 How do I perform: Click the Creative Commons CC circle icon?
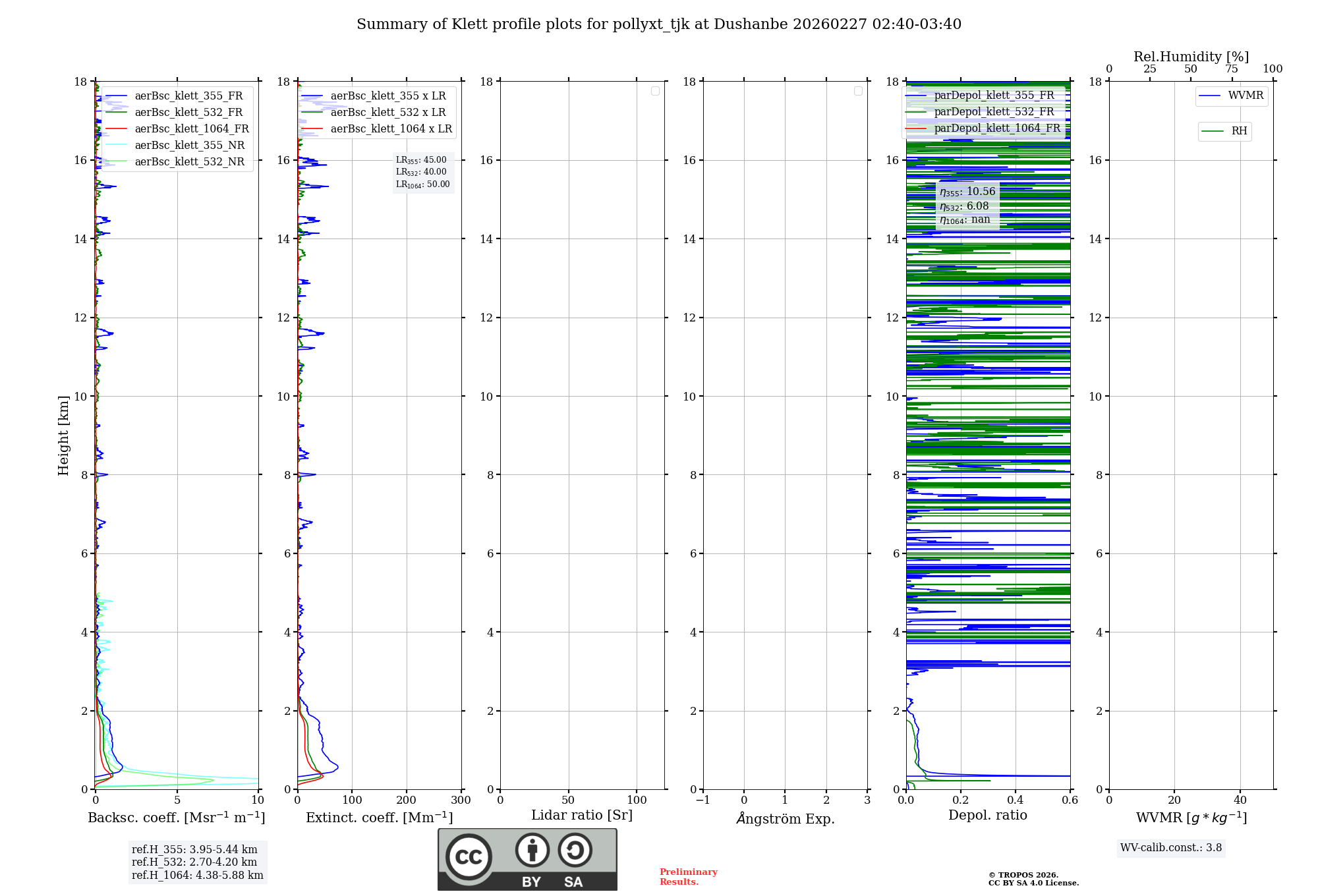[469, 856]
